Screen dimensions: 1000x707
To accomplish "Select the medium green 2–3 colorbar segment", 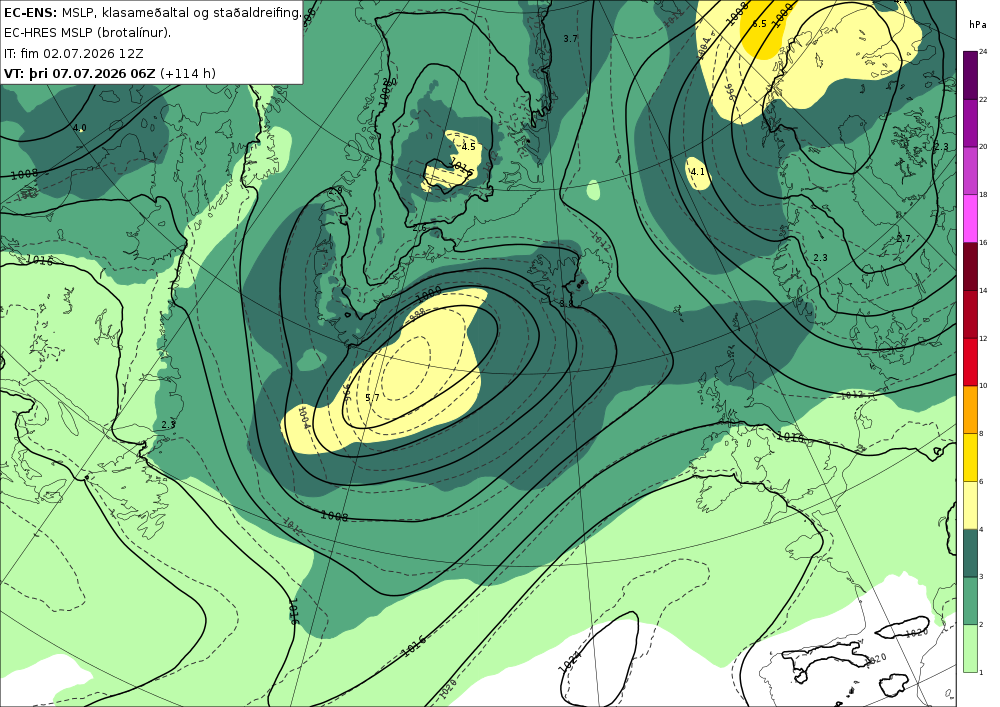I will click(x=970, y=601).
